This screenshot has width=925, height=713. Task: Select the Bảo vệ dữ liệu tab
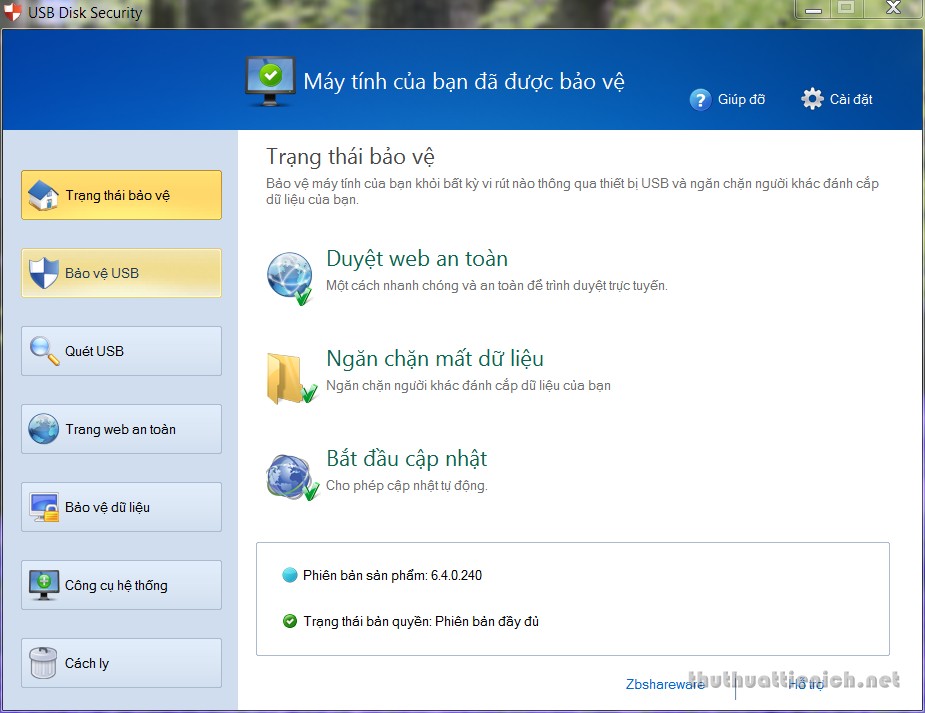click(122, 507)
